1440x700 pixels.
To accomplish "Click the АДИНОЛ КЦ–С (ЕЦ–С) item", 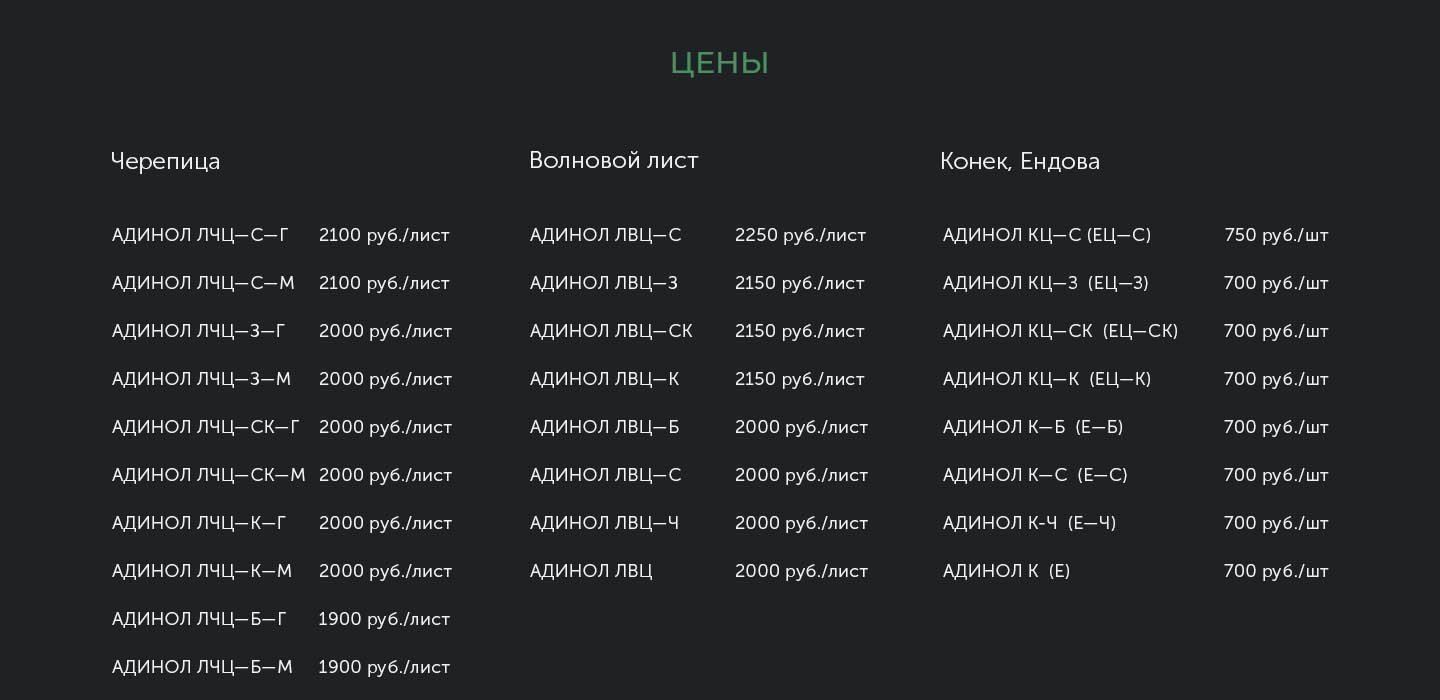I will (1047, 236).
